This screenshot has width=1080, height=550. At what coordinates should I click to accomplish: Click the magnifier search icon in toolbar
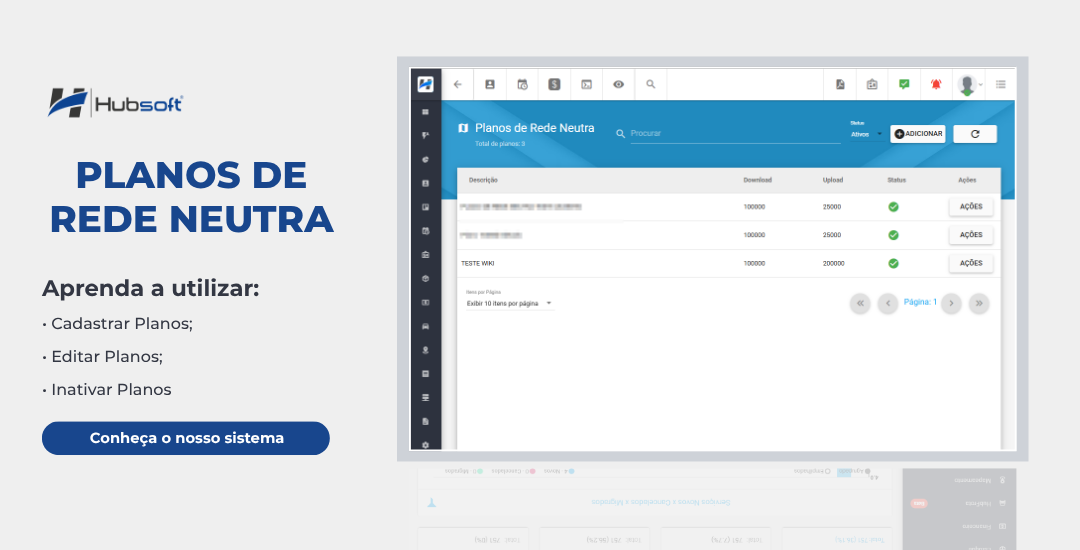650,85
